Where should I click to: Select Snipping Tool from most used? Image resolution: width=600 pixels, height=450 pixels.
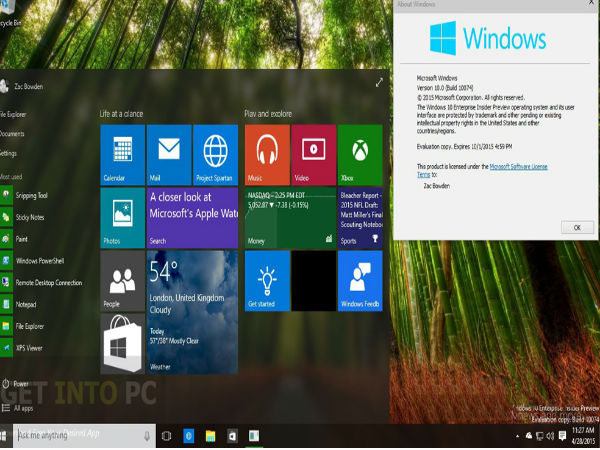34,196
